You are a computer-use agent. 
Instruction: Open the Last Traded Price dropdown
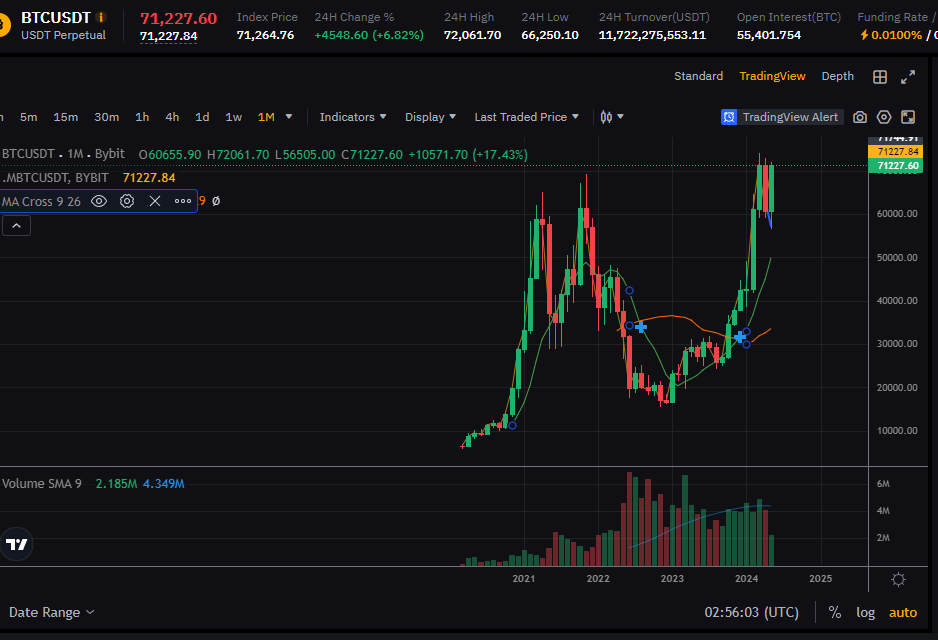[526, 117]
